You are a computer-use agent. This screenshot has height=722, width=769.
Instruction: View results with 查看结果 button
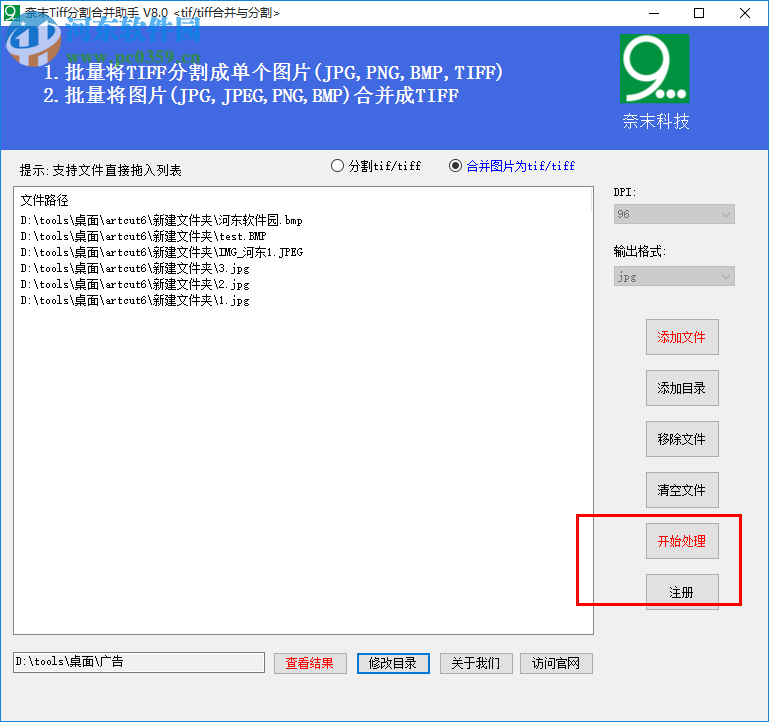tap(310, 663)
